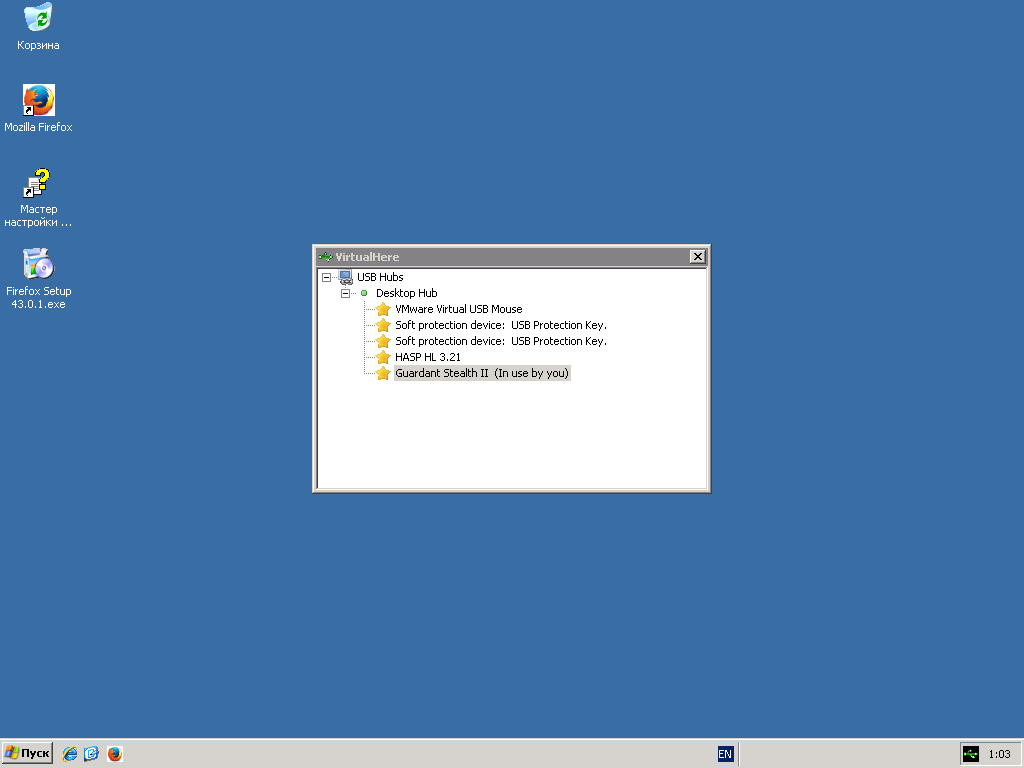Open the Корзина recycle bin icon
The height and width of the screenshot is (768, 1024).
click(38, 18)
